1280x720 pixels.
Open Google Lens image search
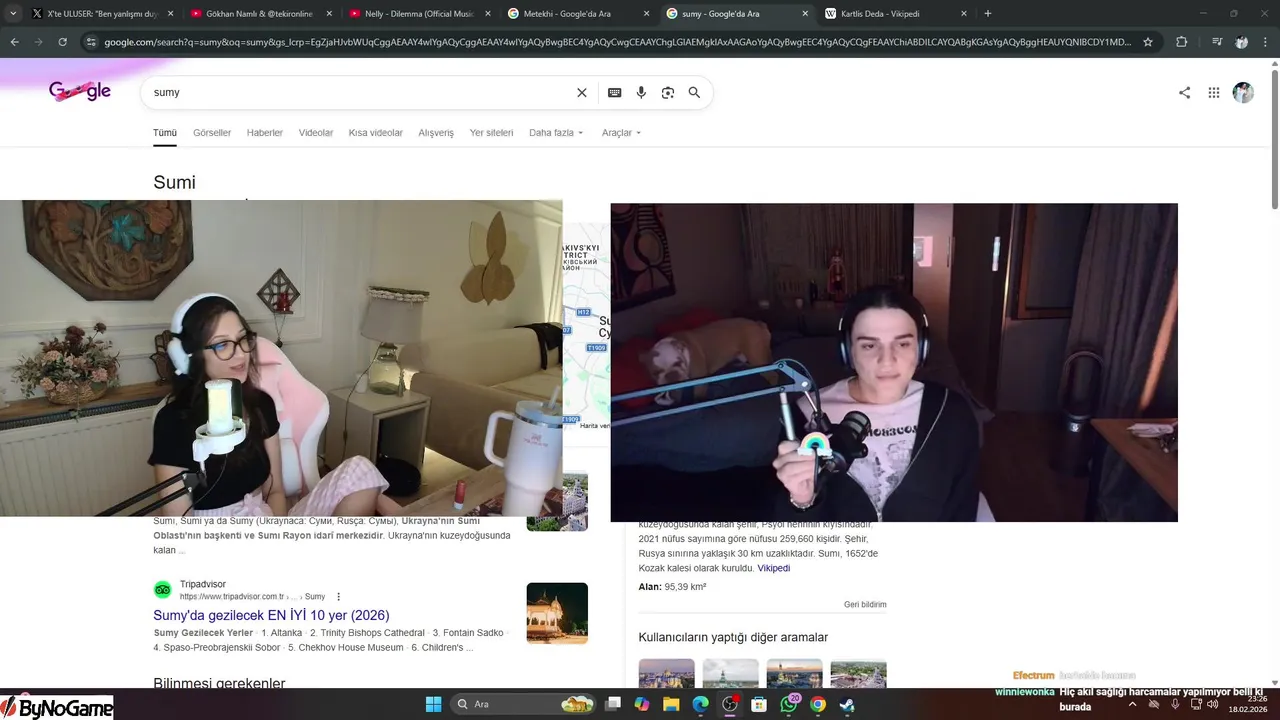[668, 92]
